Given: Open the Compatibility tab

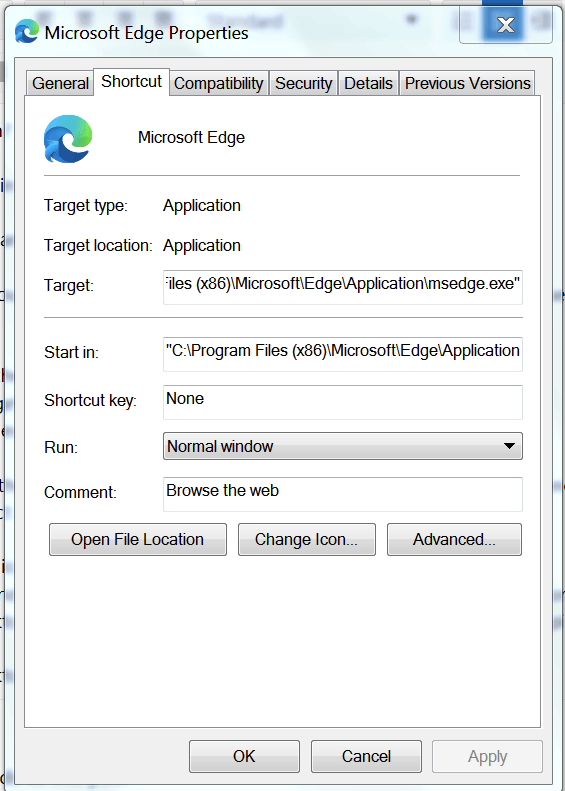Looking at the screenshot, I should pyautogui.click(x=219, y=84).
